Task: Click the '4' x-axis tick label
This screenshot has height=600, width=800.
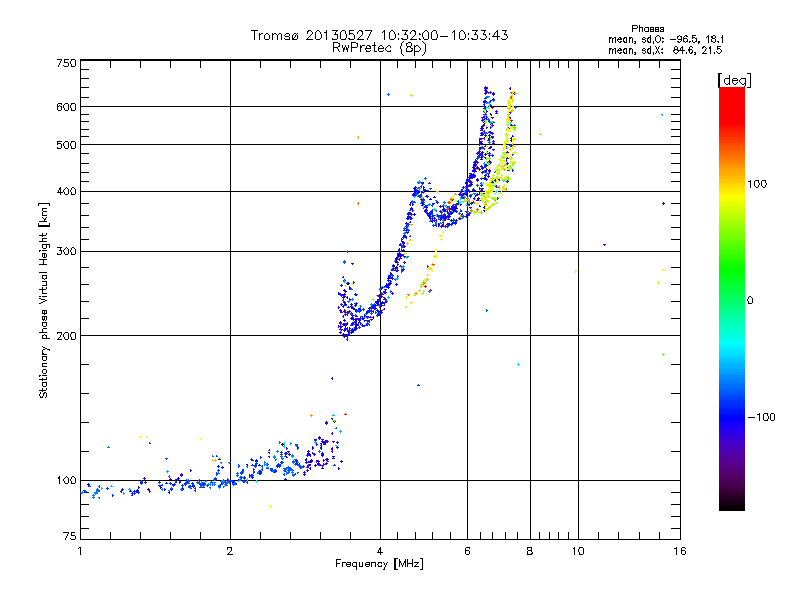Action: tap(380, 551)
